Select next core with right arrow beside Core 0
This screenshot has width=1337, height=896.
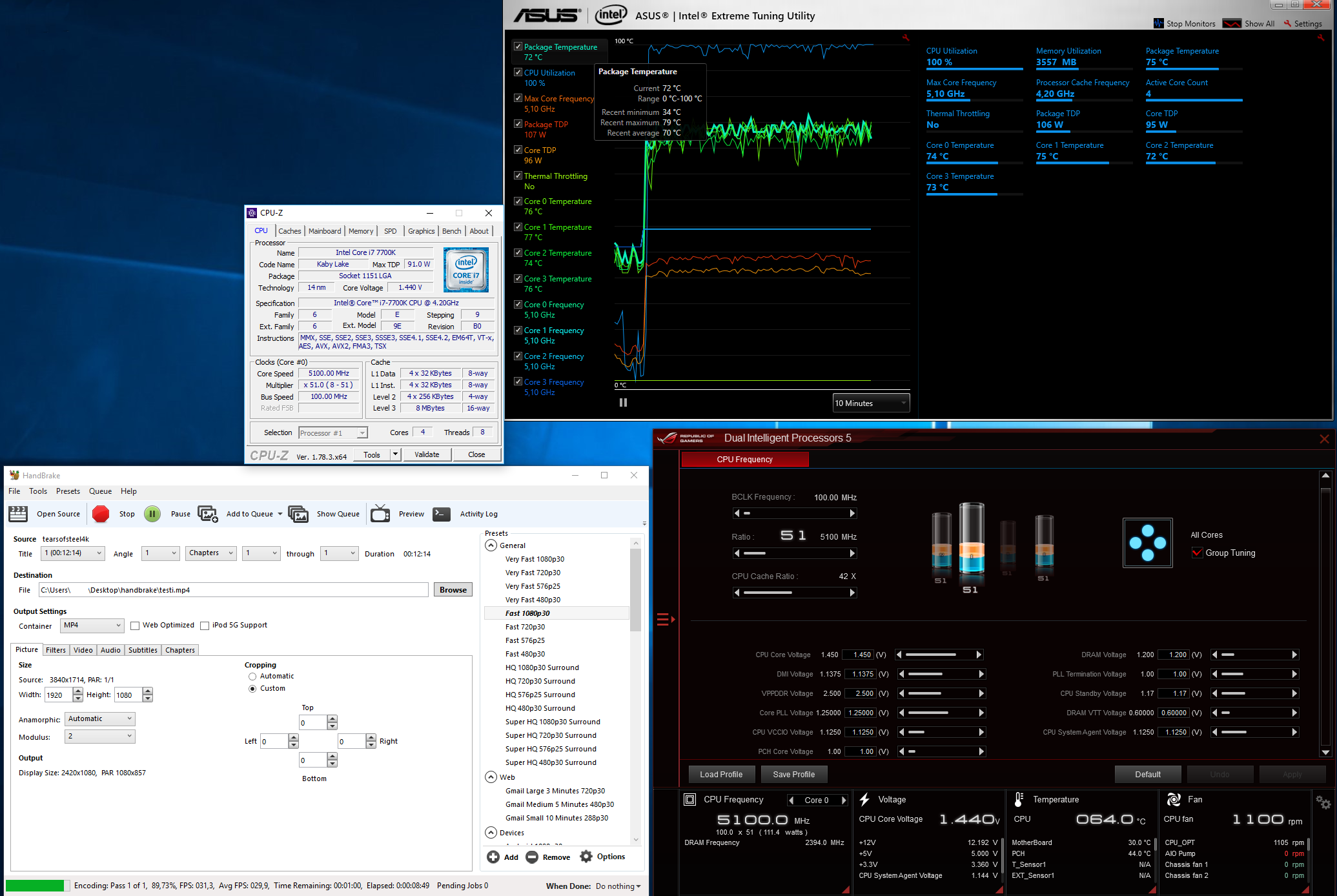[843, 800]
